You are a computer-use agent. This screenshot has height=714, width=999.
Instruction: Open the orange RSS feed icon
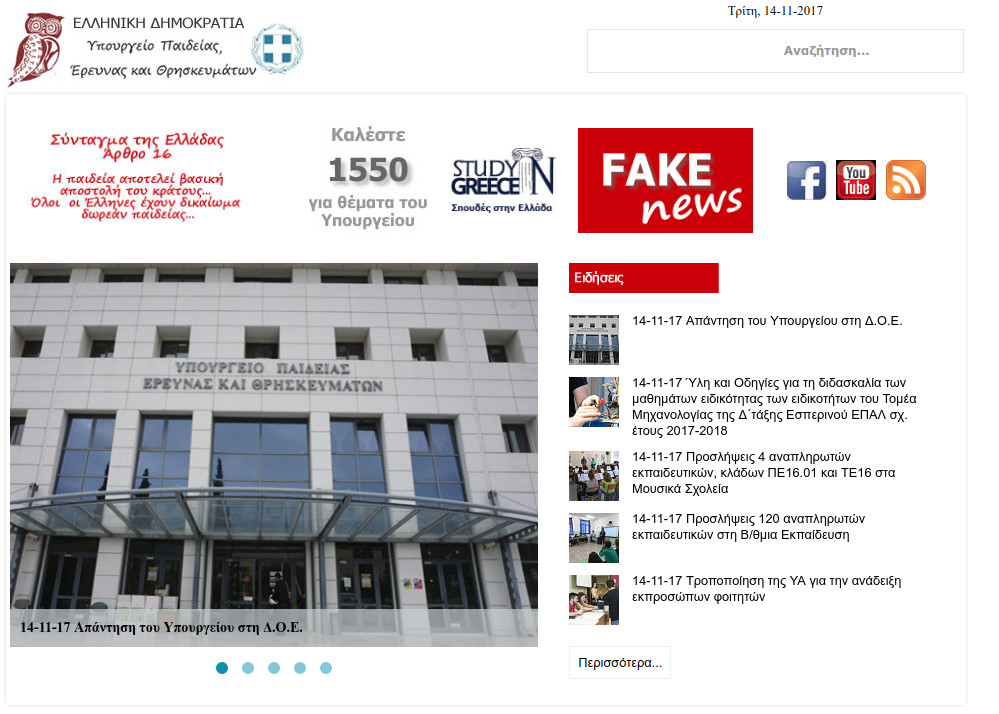tap(905, 180)
